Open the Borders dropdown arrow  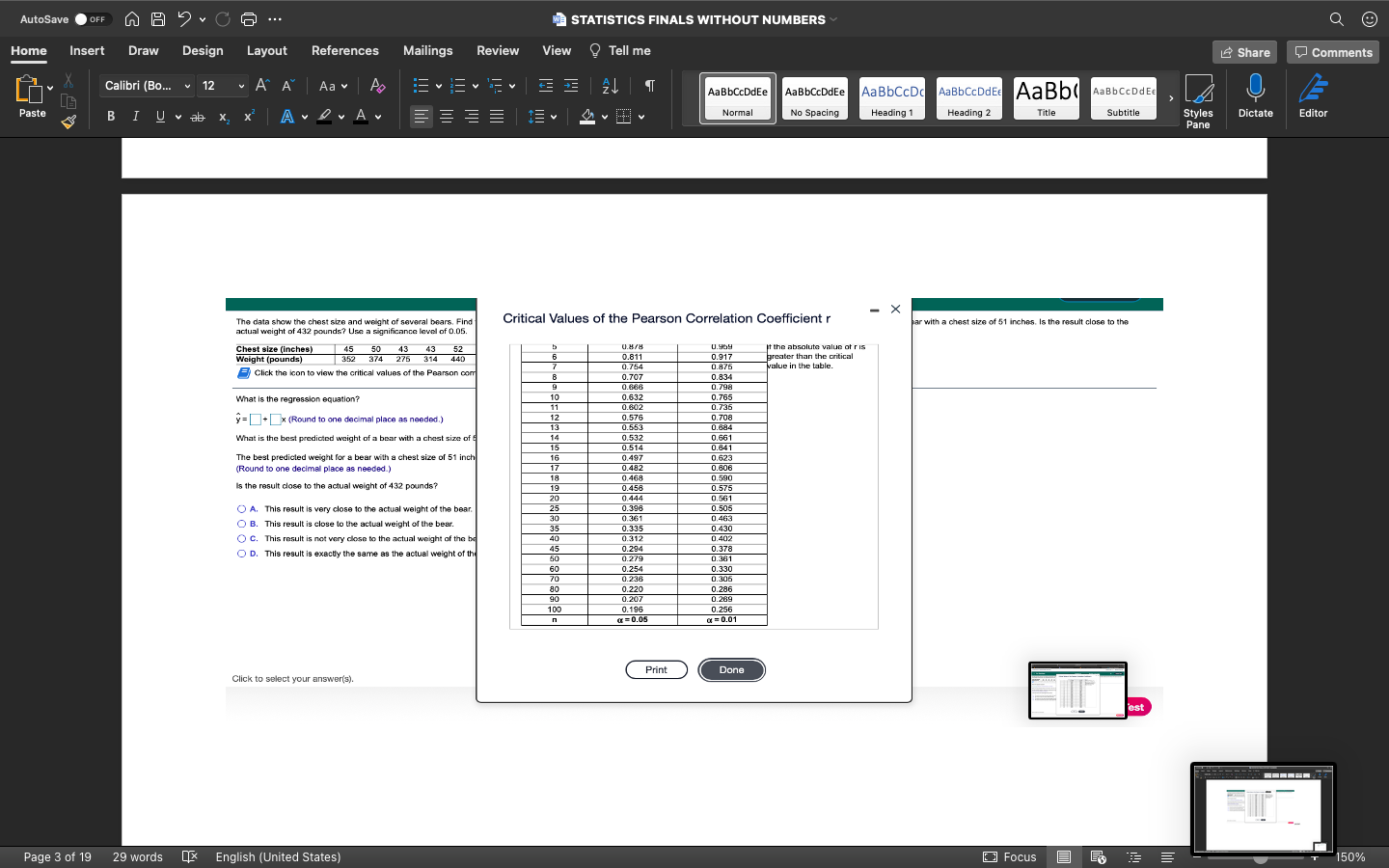point(641,117)
